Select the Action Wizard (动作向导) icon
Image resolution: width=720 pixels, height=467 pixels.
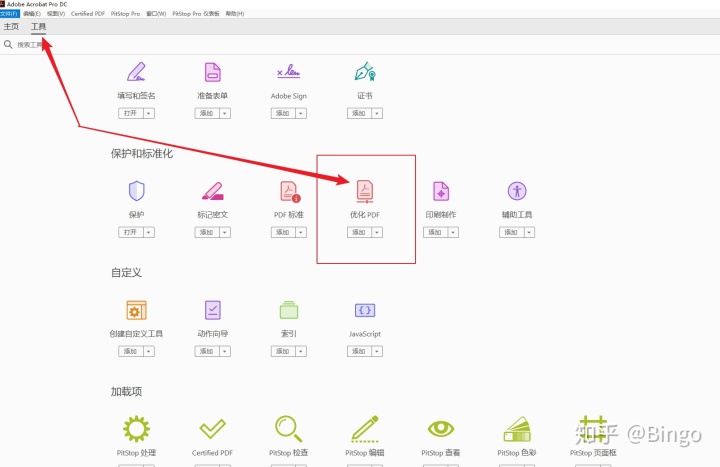[x=213, y=310]
